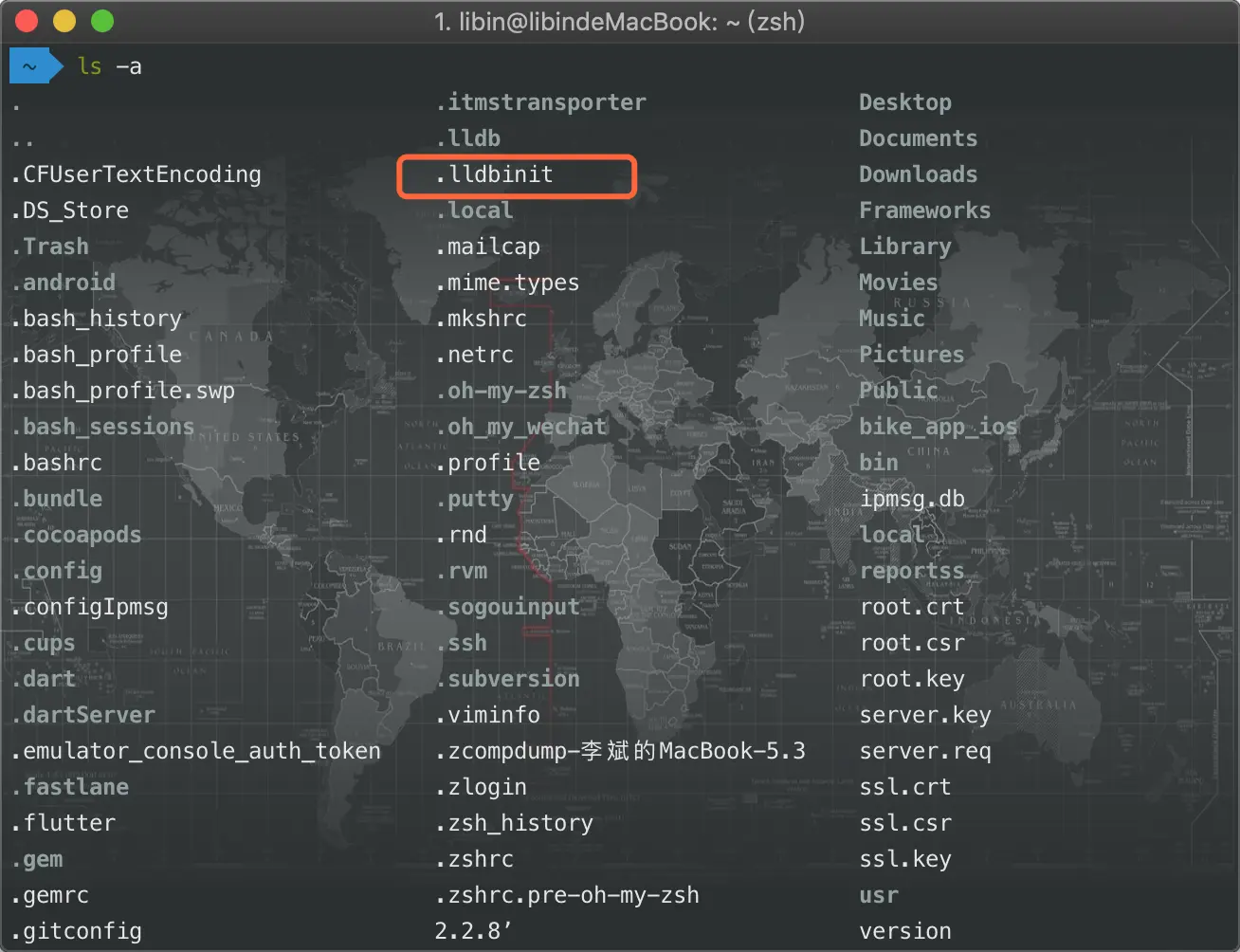Click the .gemrc entry
This screenshot has height=952, width=1240.
click(50, 895)
